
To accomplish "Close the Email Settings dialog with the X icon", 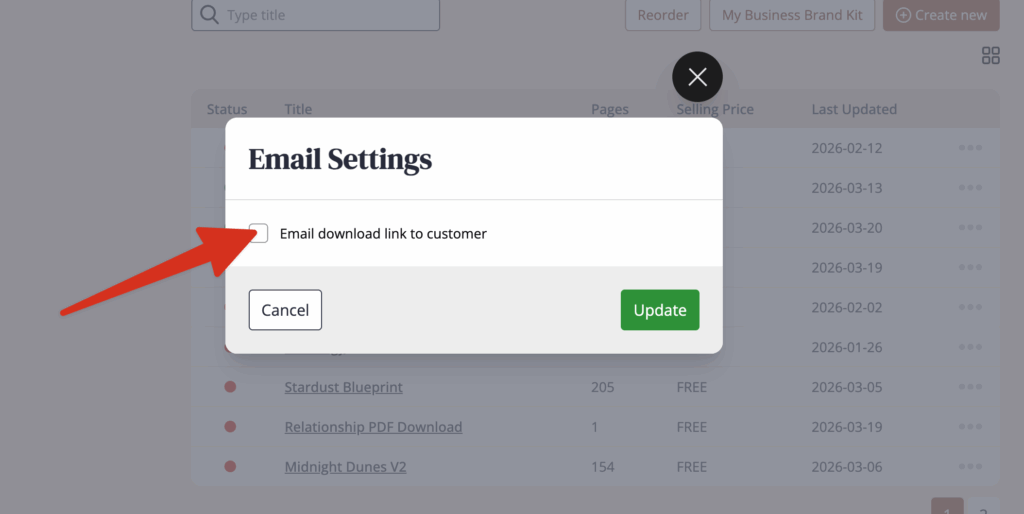I will 697,77.
